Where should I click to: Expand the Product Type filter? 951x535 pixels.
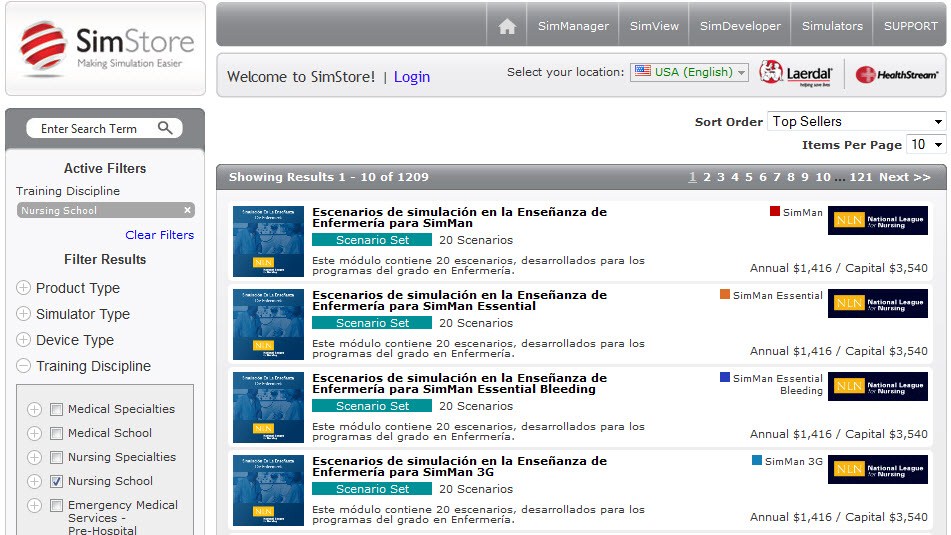pyautogui.click(x=23, y=288)
